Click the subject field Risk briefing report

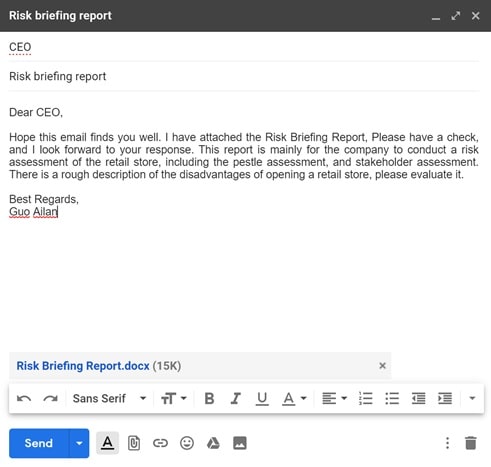point(244,76)
